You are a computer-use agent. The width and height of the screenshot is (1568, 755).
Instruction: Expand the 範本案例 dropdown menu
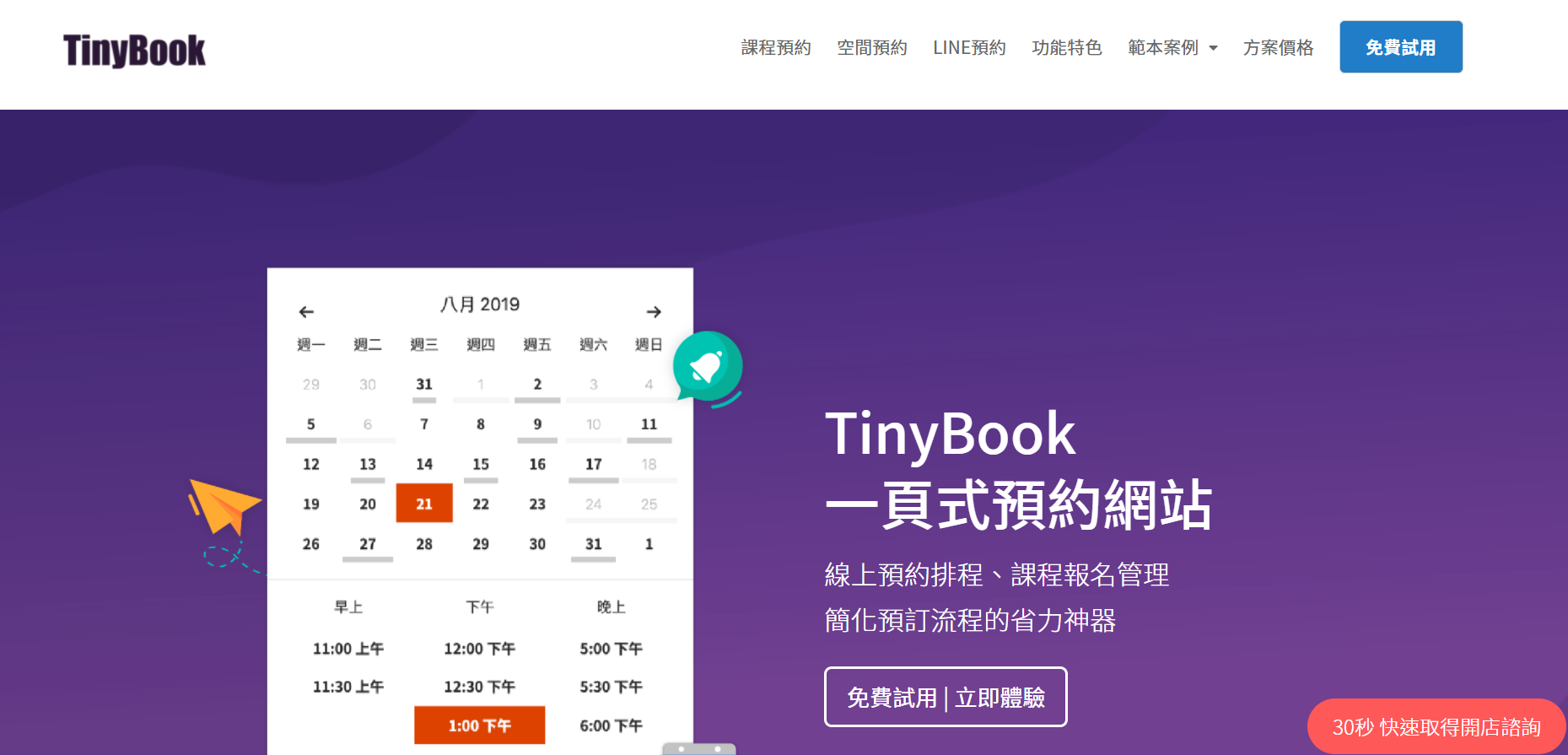[1172, 48]
